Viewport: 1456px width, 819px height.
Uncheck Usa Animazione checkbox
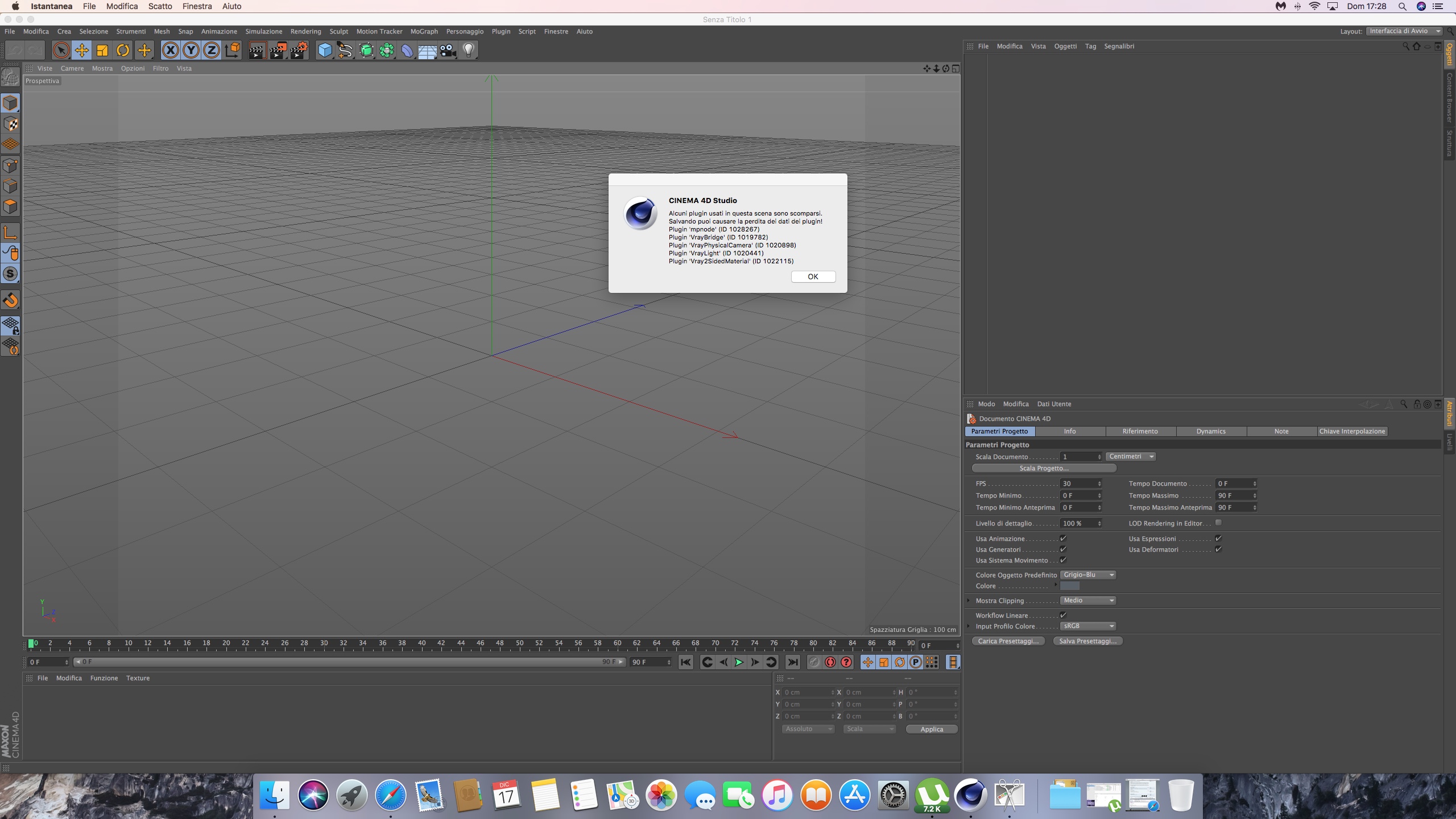click(1063, 538)
